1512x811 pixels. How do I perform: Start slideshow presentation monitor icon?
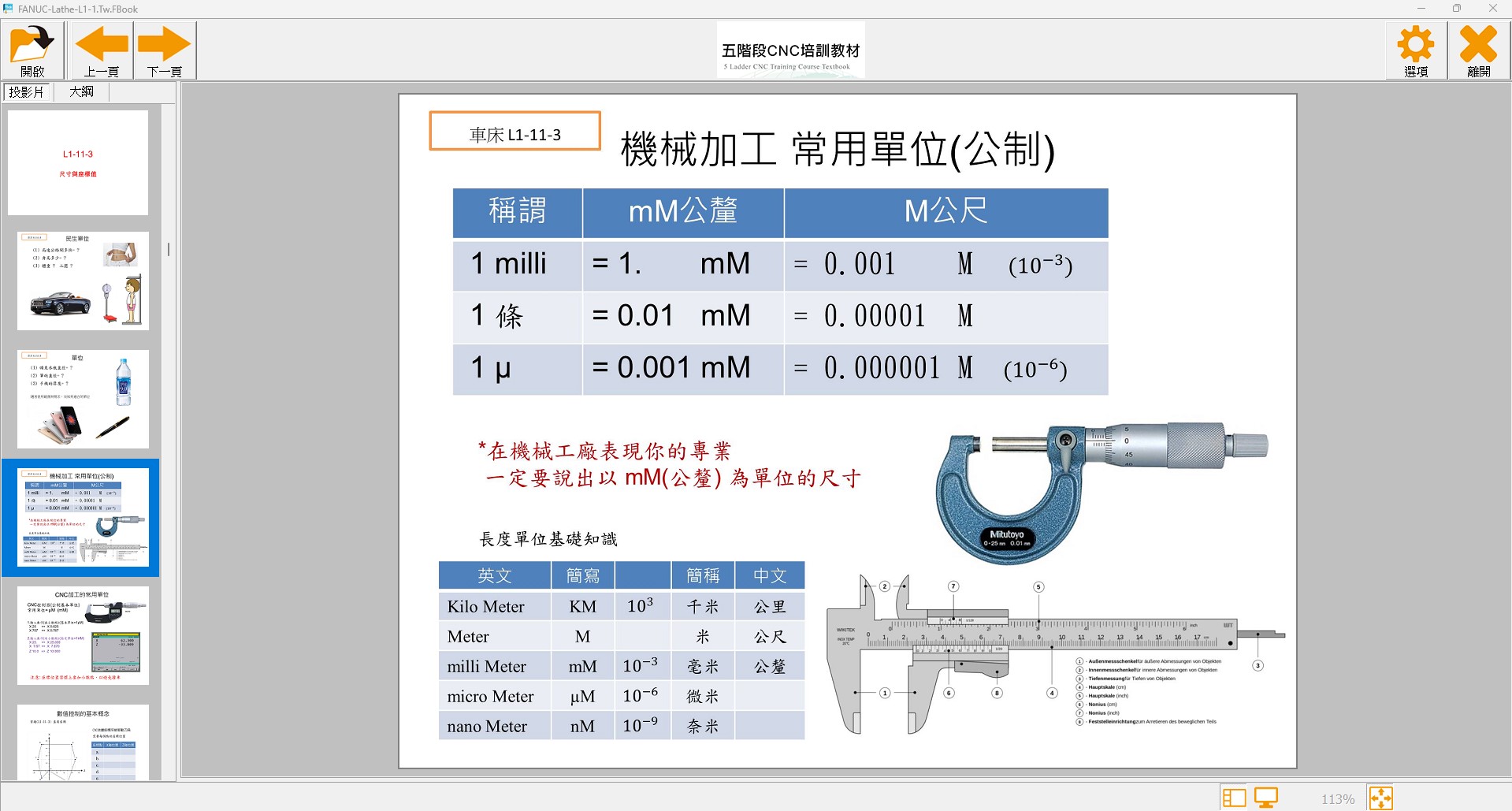[1266, 798]
